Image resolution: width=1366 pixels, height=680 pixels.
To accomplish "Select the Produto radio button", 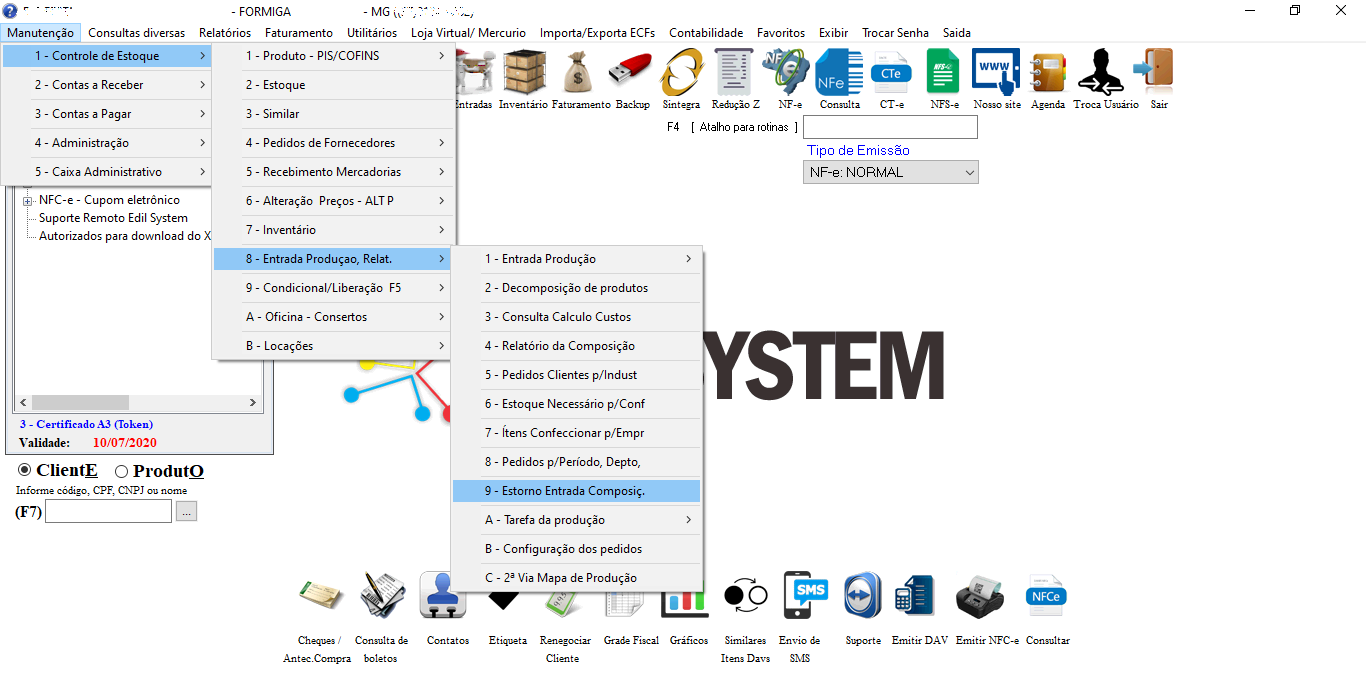I will coord(122,471).
